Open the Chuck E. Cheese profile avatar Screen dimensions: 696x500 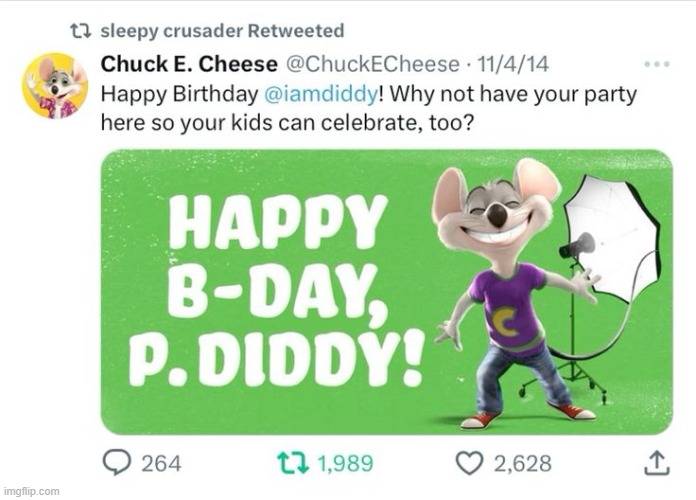tap(55, 86)
